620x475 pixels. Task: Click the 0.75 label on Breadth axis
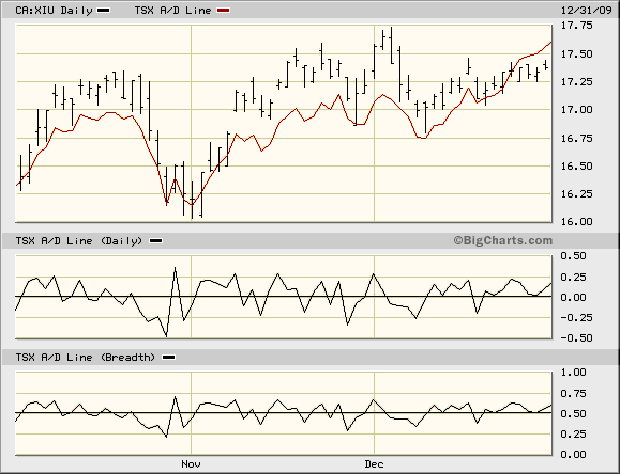click(573, 394)
